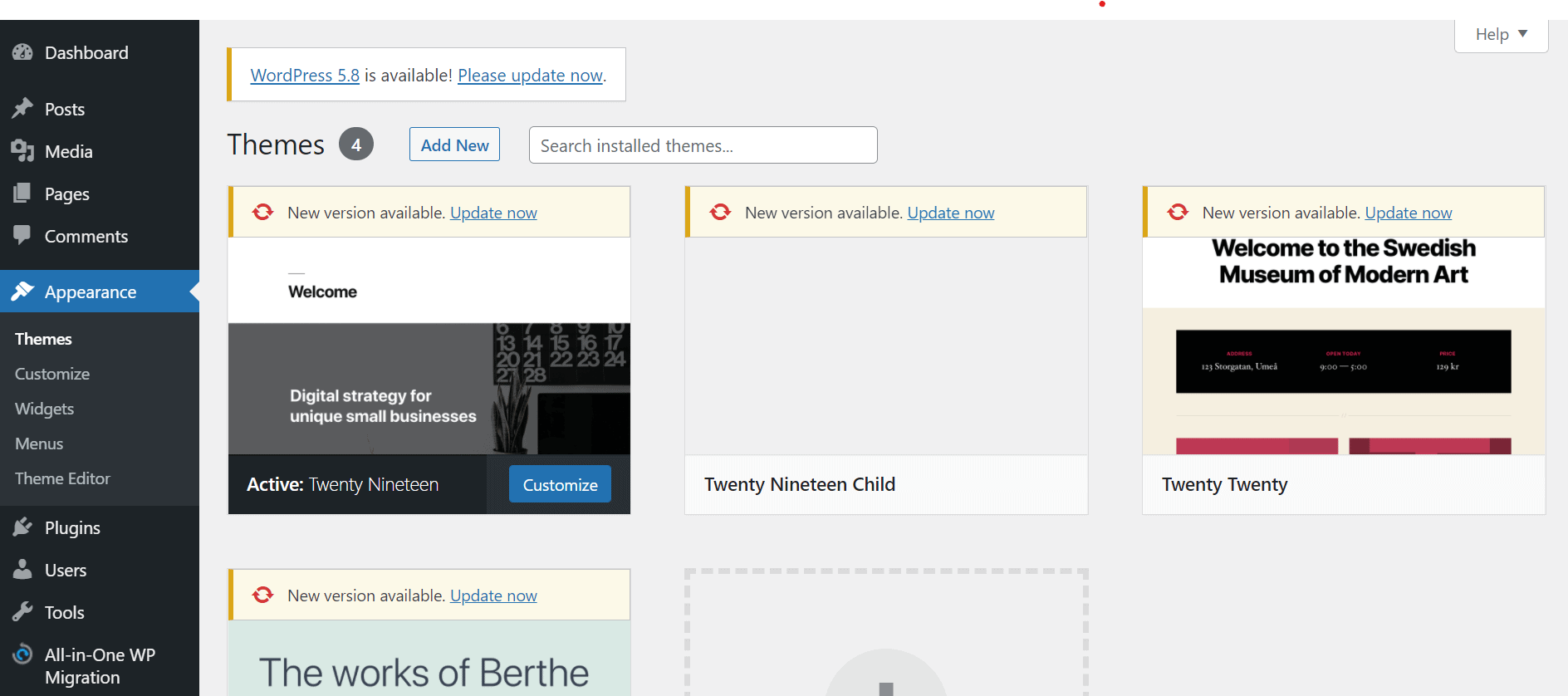
Task: Open the Users menu
Action: click(x=100, y=570)
